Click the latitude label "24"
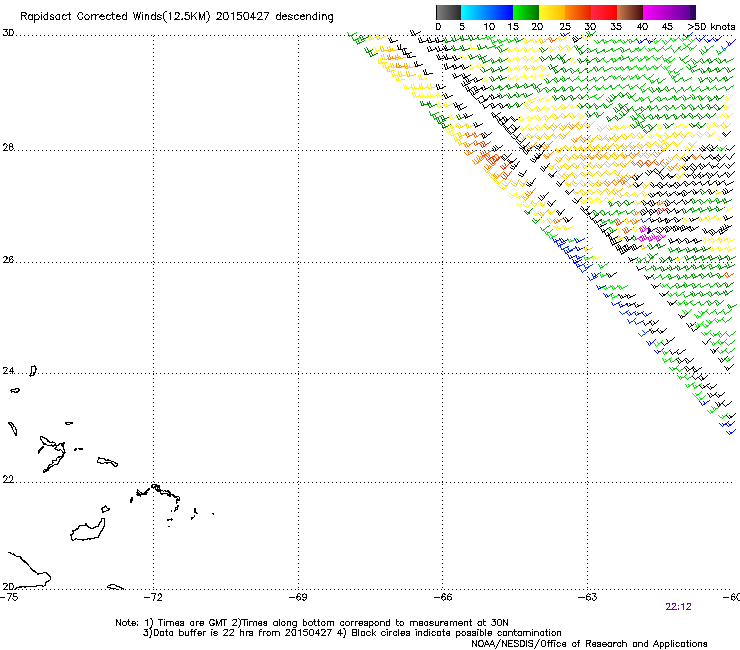Image resolution: width=740 pixels, height=650 pixels. click(x=8, y=371)
